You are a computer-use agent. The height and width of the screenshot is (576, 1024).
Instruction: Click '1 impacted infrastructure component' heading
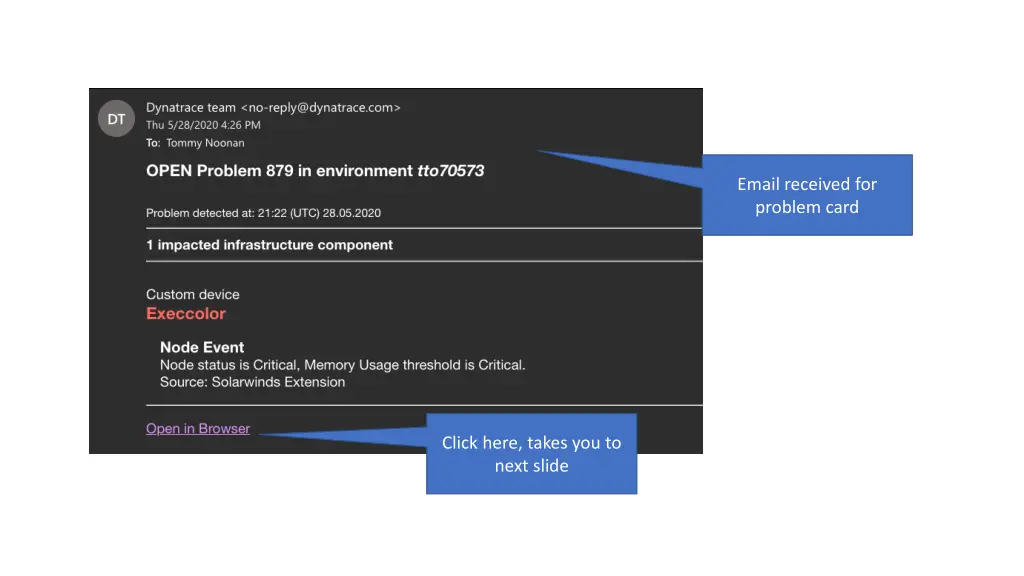click(x=269, y=245)
